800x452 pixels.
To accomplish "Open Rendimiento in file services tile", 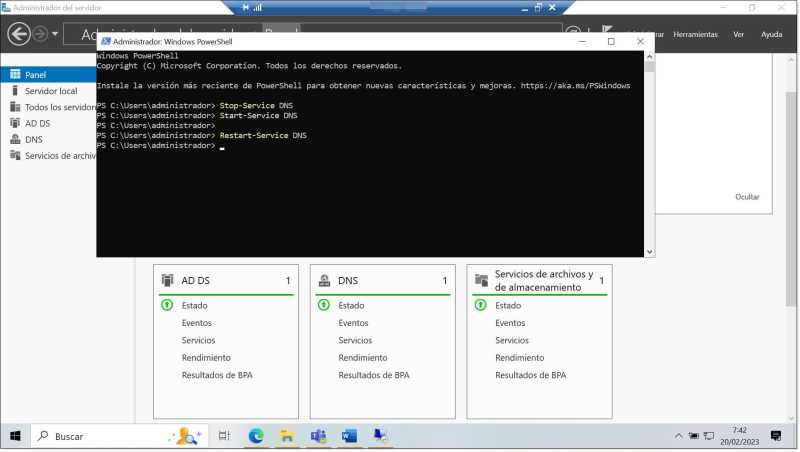I will coord(519,358).
